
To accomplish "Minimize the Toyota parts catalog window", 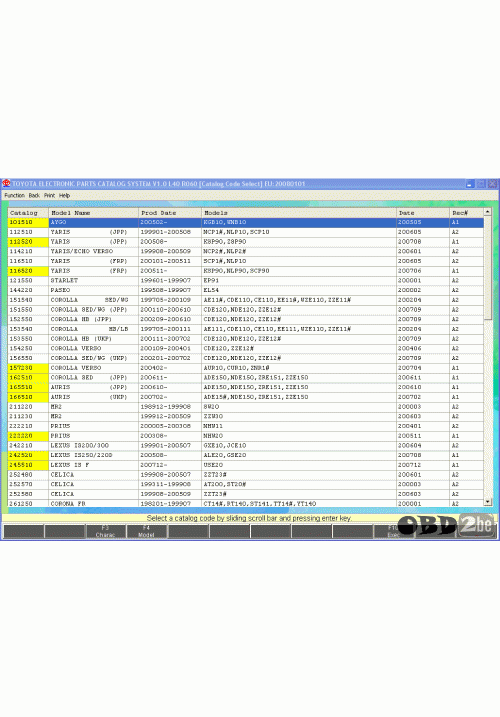I will pyautogui.click(x=470, y=184).
